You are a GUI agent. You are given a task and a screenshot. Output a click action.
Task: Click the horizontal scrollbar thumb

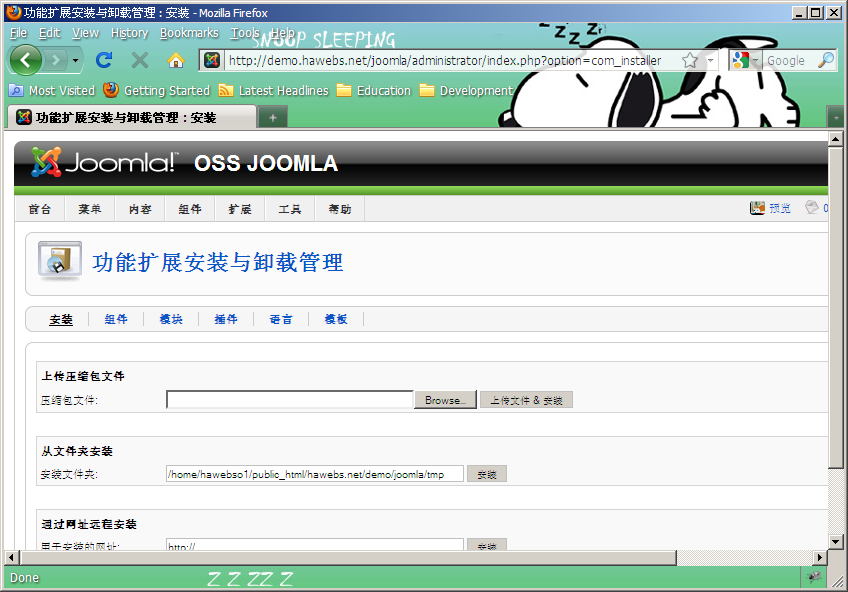[x=348, y=557]
